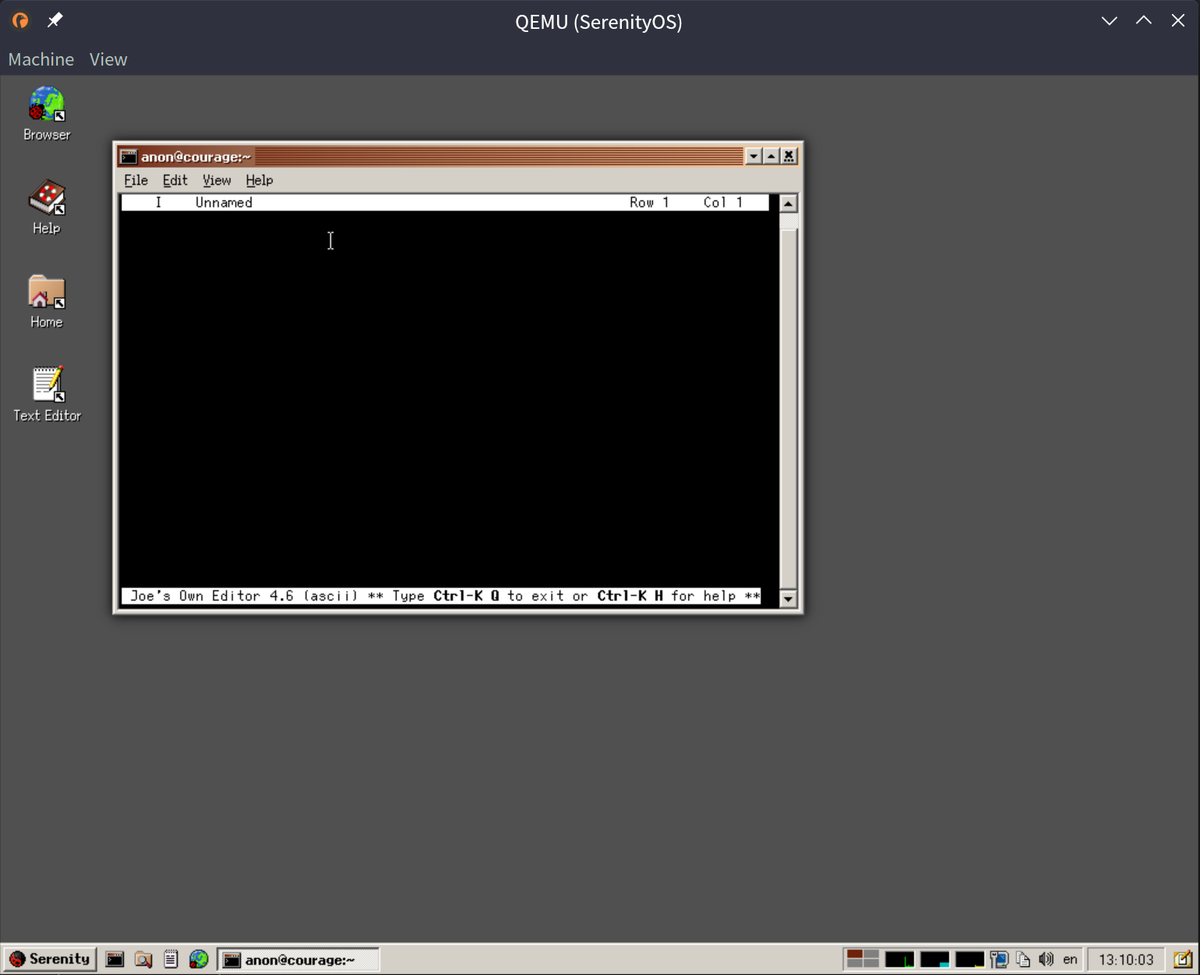Activate the anon@courage taskbar window button
The width and height of the screenshot is (1200, 975).
point(297,959)
